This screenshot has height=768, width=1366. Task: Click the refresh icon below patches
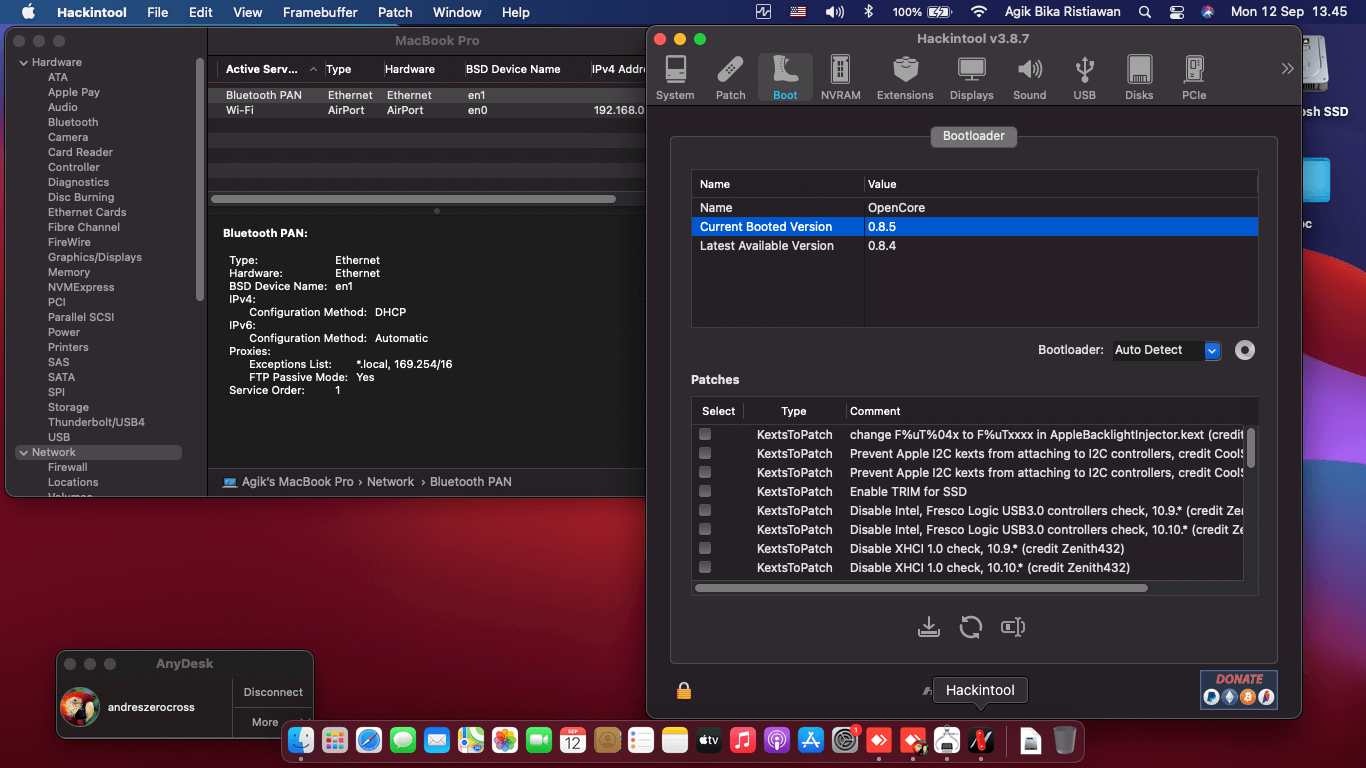(x=970, y=627)
